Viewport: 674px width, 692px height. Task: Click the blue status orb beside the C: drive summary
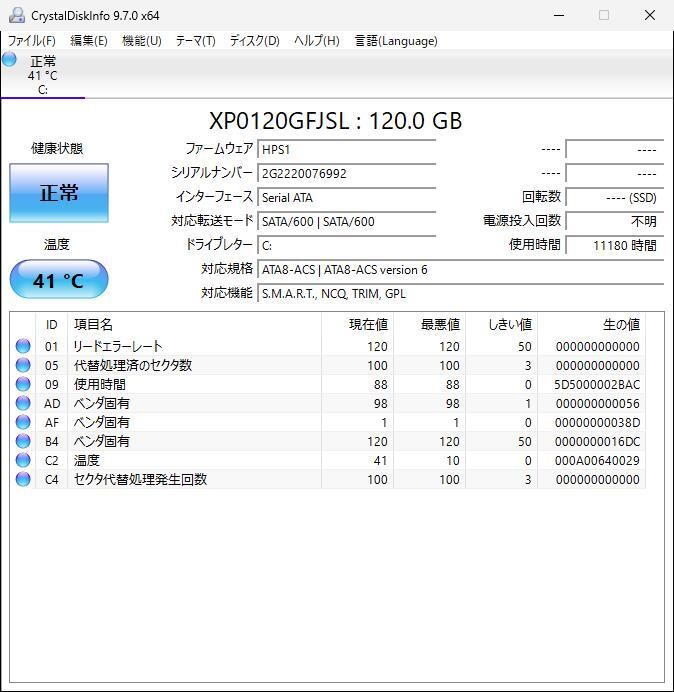tap(9, 60)
